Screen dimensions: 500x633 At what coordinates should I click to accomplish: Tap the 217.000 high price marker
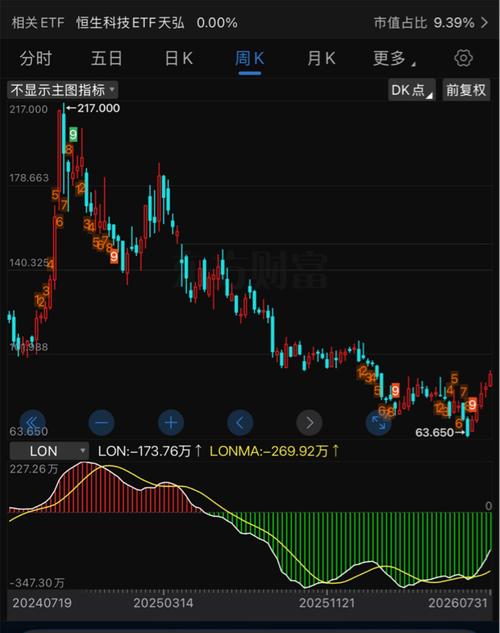(x=93, y=108)
